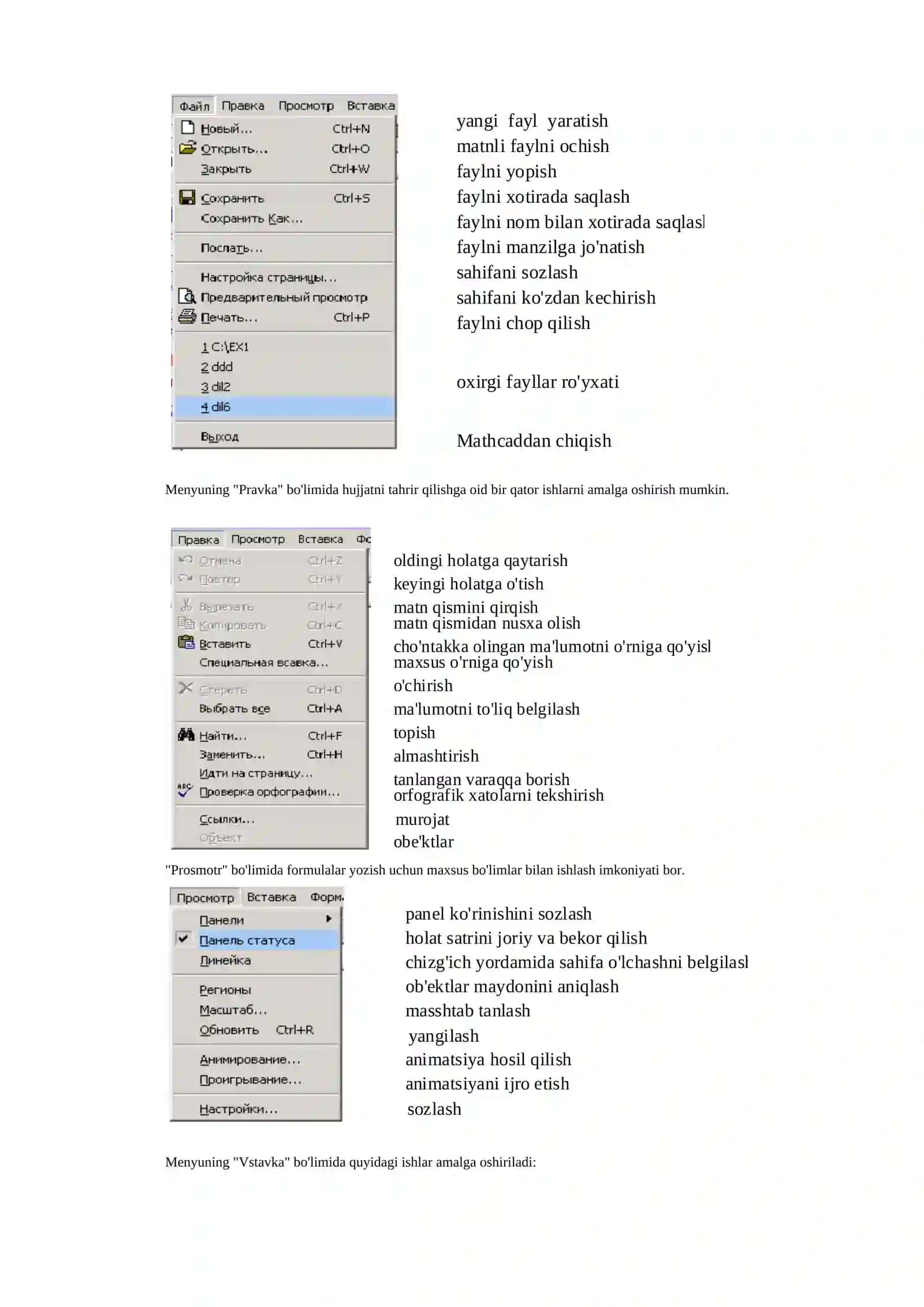Choose Закрыть from the Файл menu
This screenshot has width=924, height=1307.
click(284, 169)
